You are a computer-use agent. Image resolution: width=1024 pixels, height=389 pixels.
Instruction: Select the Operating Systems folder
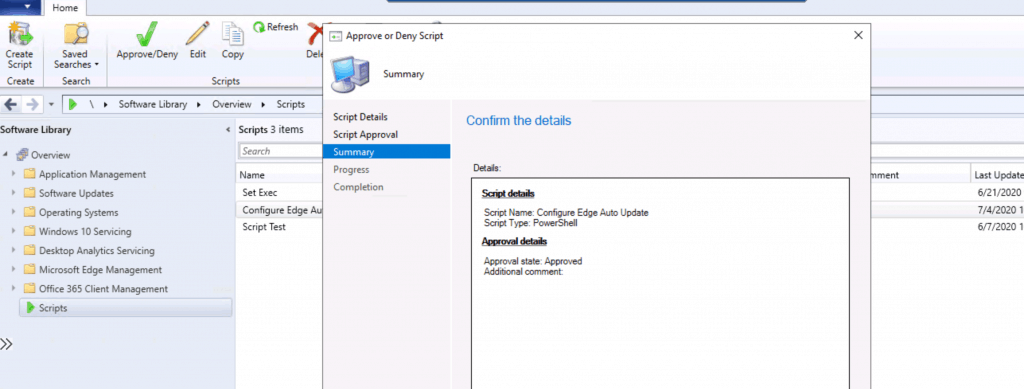78,213
